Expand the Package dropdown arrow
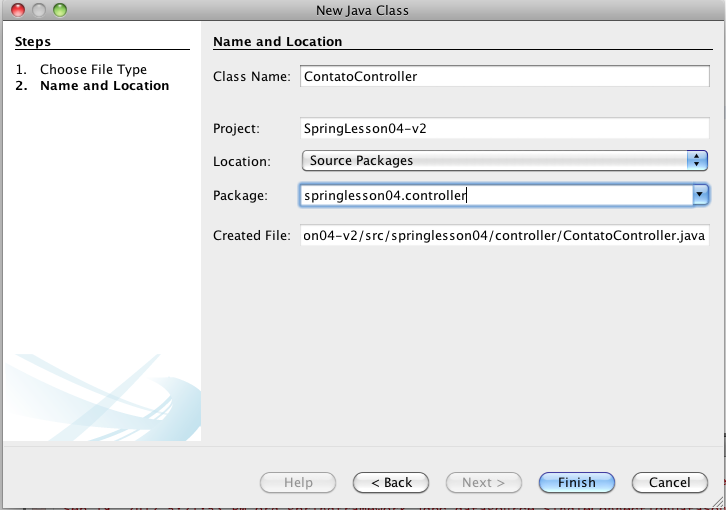726x510 pixels. [x=701, y=195]
